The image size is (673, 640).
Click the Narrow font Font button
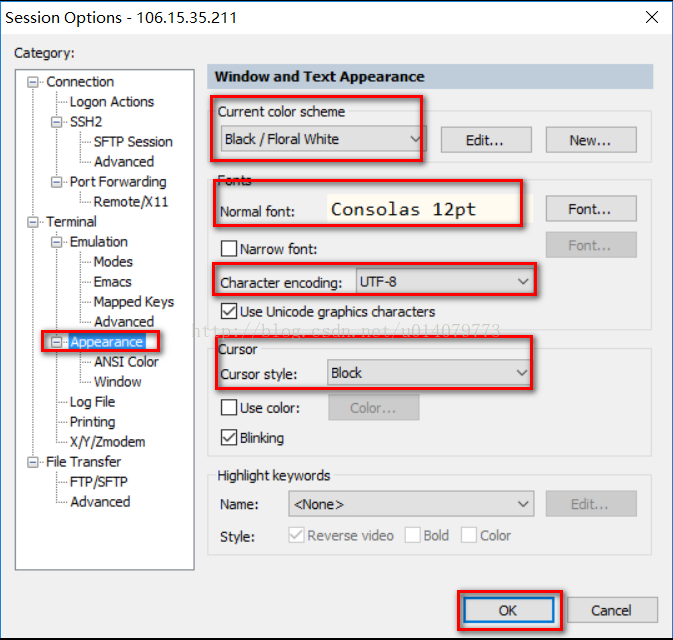[591, 245]
